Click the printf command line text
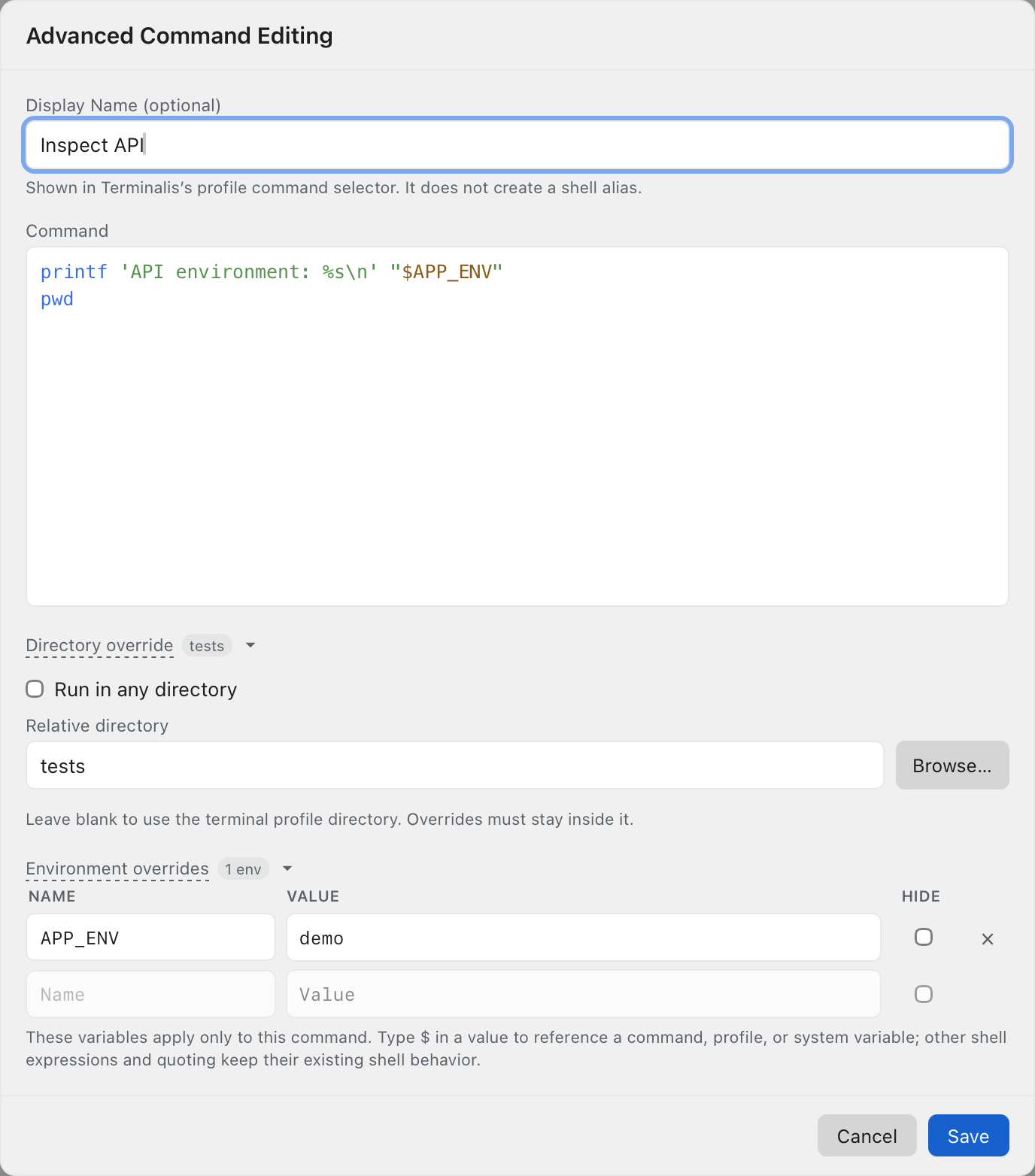This screenshot has height=1176, width=1035. coord(272,271)
